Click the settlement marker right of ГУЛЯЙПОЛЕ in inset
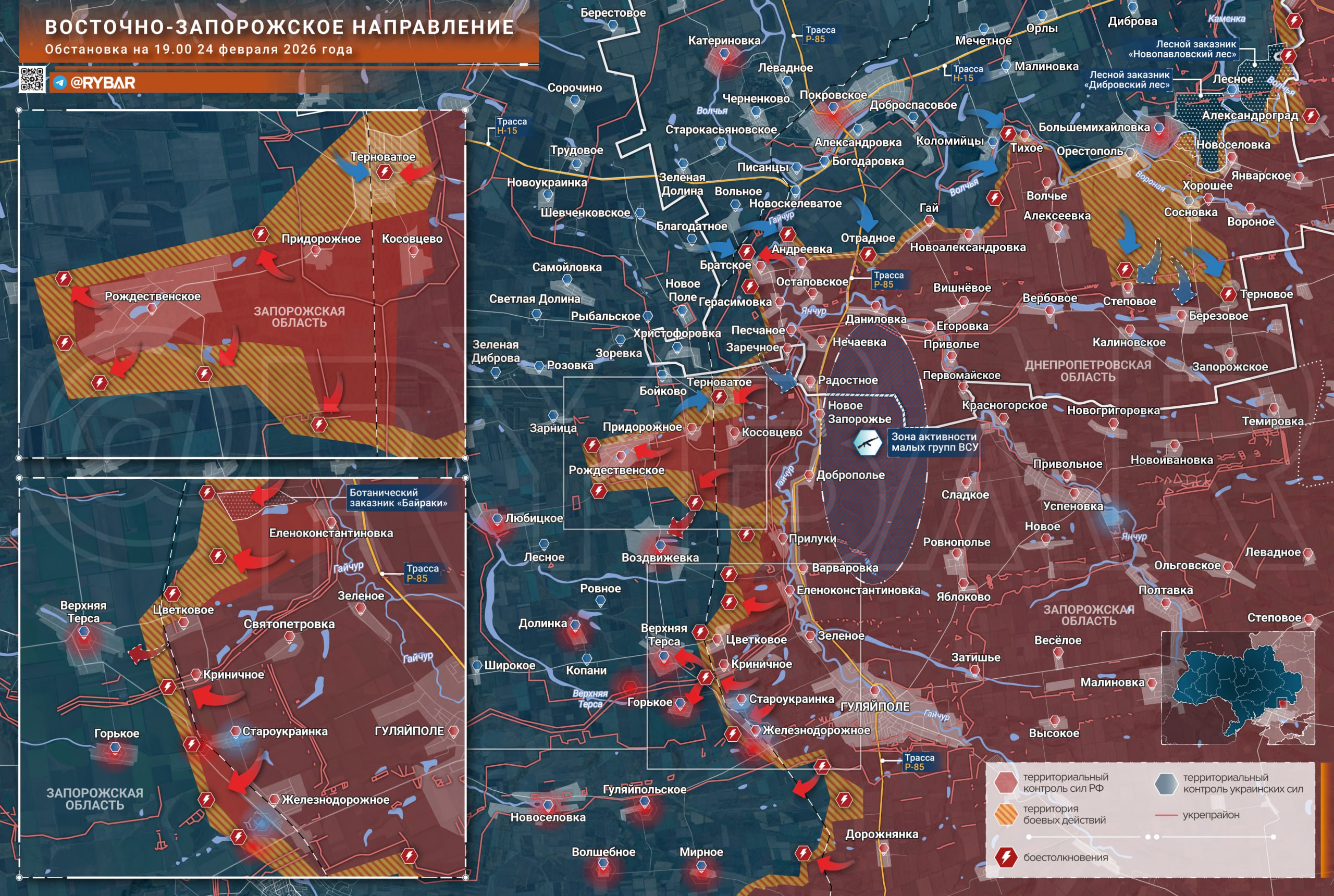 (x=453, y=730)
